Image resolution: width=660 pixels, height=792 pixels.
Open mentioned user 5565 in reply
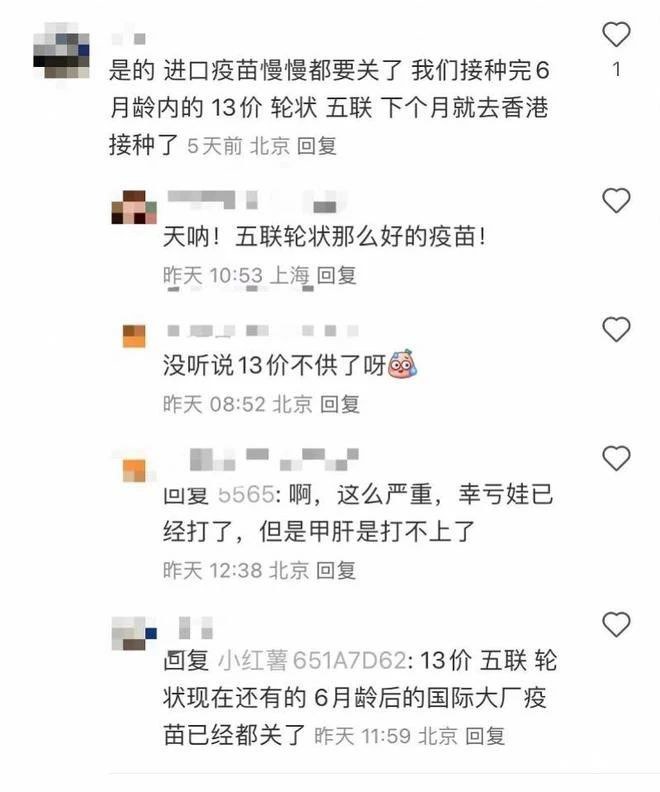click(x=246, y=494)
